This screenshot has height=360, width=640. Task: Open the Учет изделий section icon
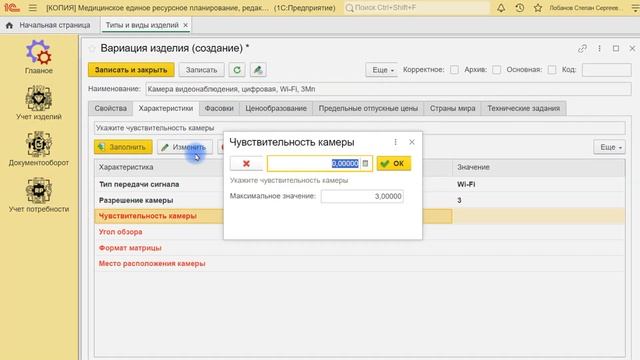click(39, 98)
